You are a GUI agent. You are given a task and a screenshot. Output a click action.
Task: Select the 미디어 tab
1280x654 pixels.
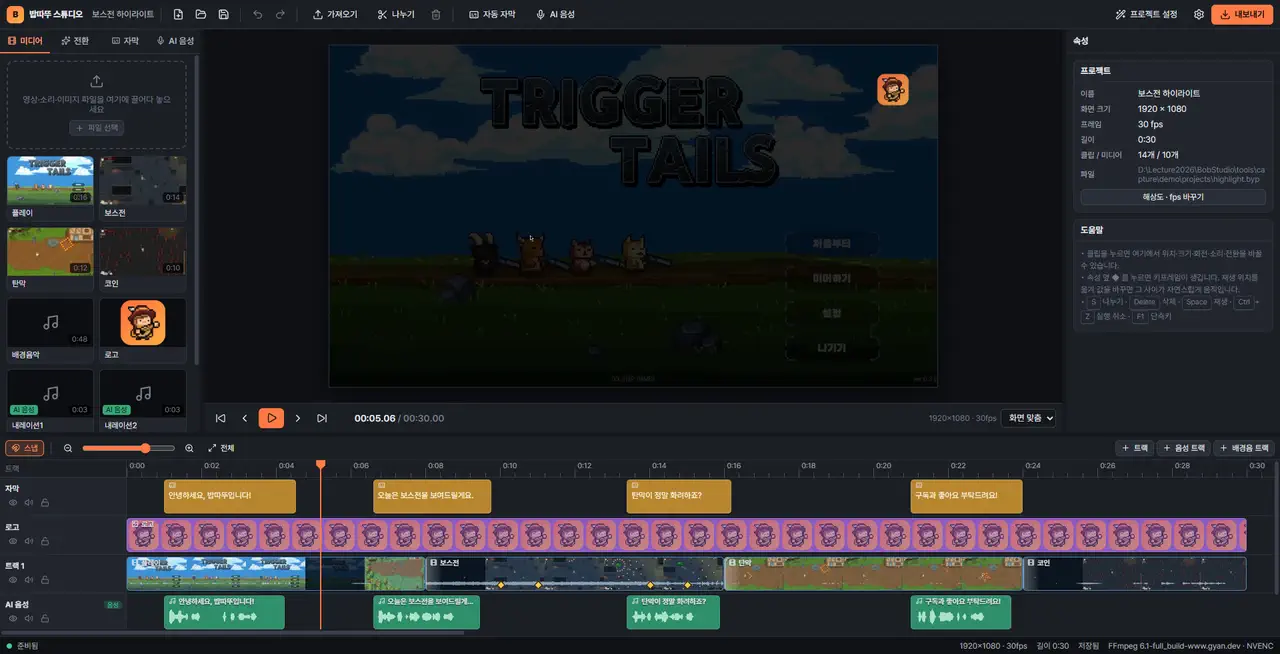tap(25, 41)
